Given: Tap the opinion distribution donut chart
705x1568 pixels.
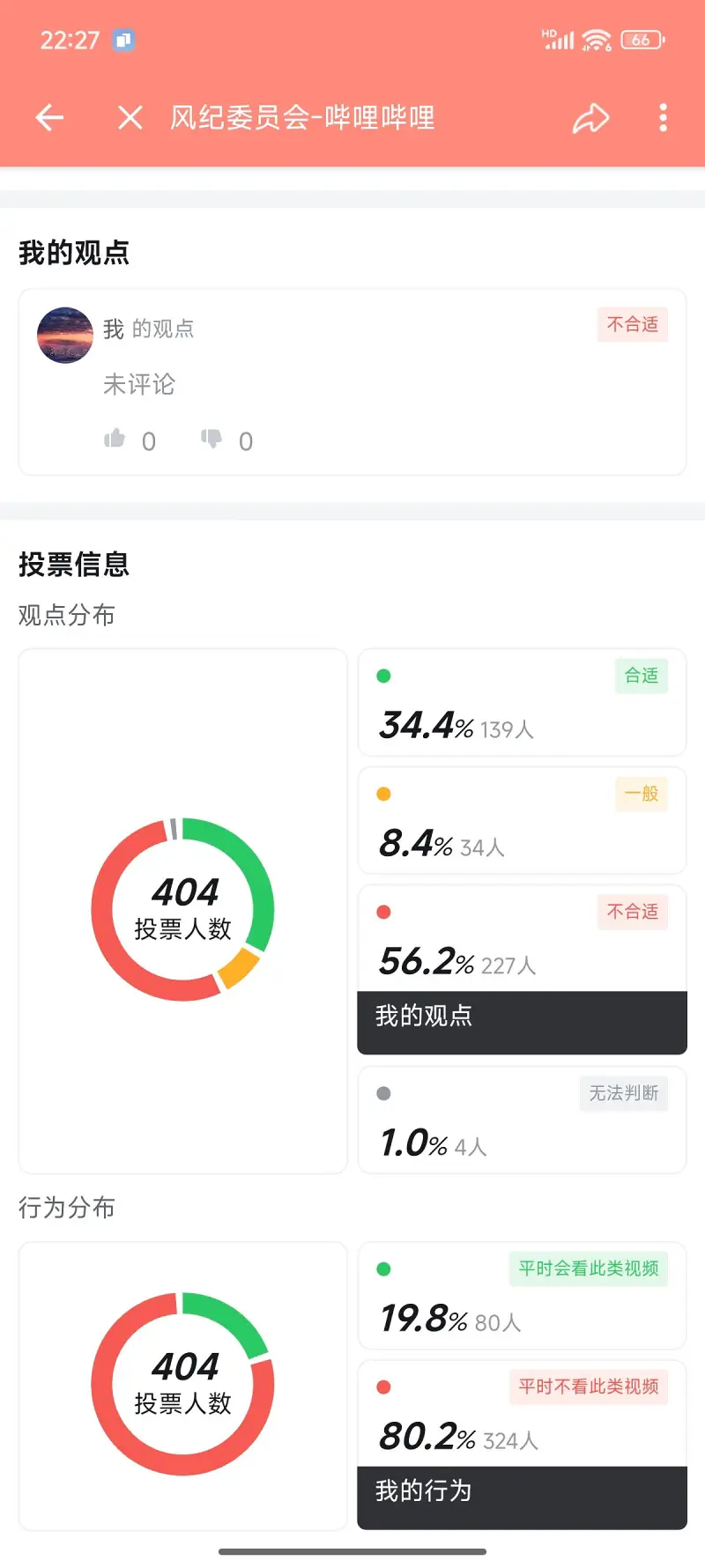Looking at the screenshot, I should [183, 910].
